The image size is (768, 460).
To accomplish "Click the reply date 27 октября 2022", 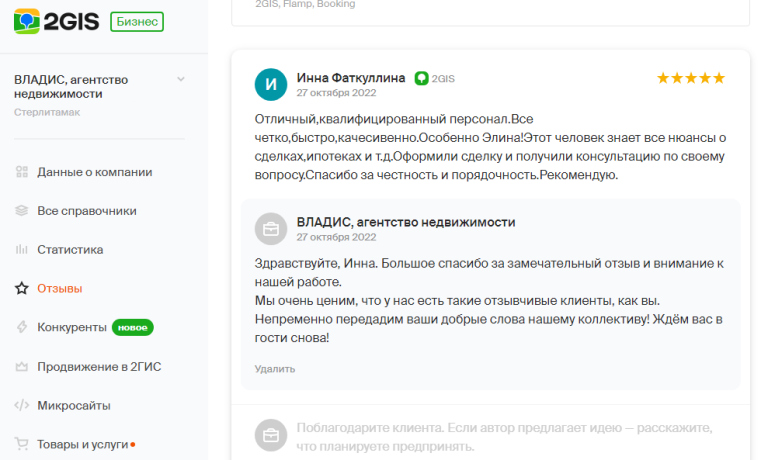I will point(336,237).
